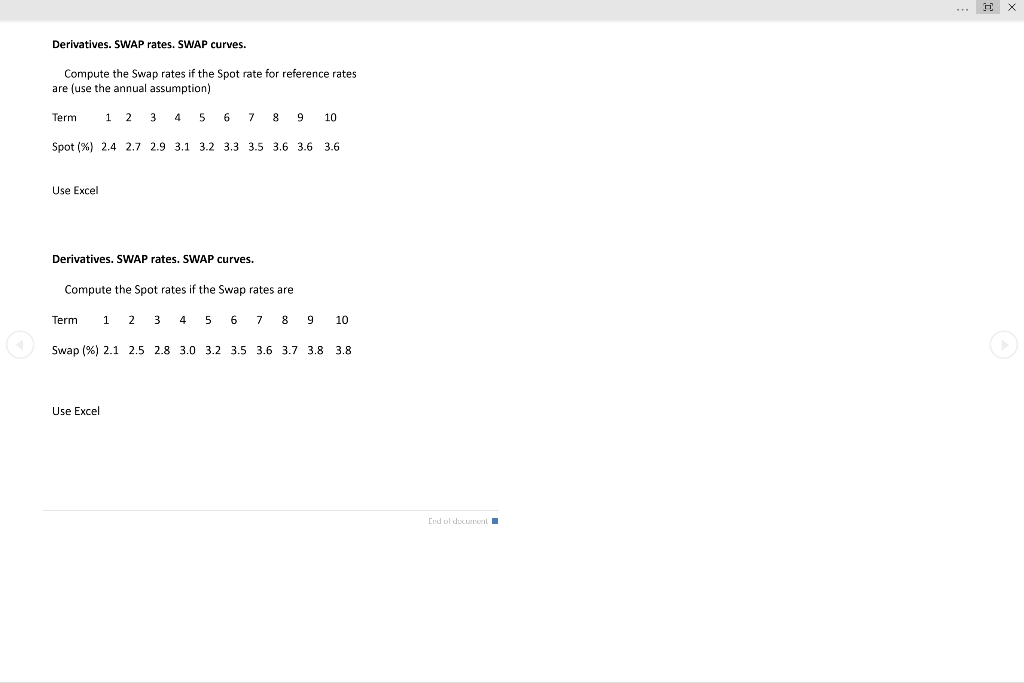This screenshot has width=1024, height=683.
Task: Click the second Derivatives SWAP heading
Action: (x=153, y=258)
